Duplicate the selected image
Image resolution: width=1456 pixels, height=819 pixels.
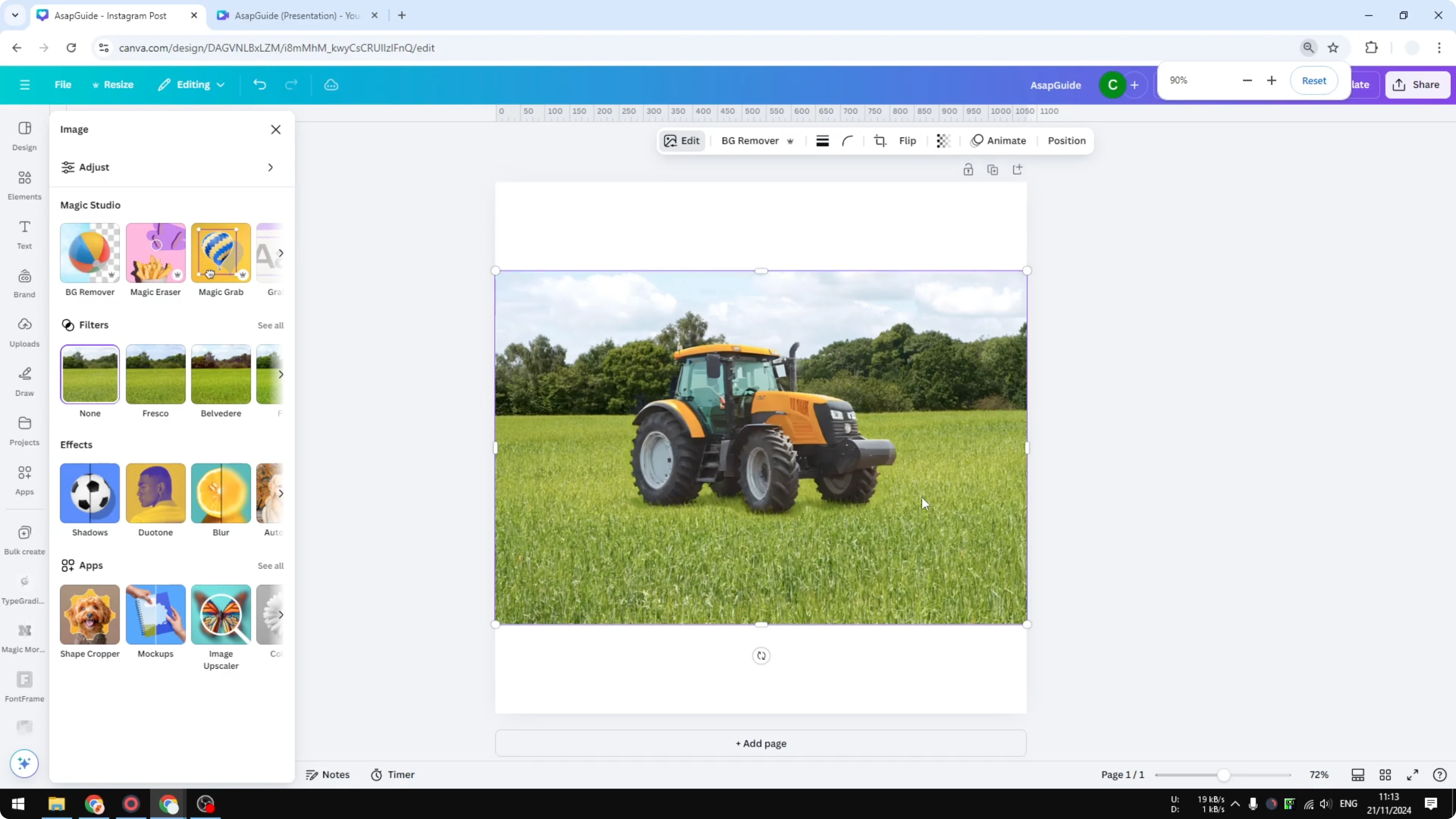(993, 170)
